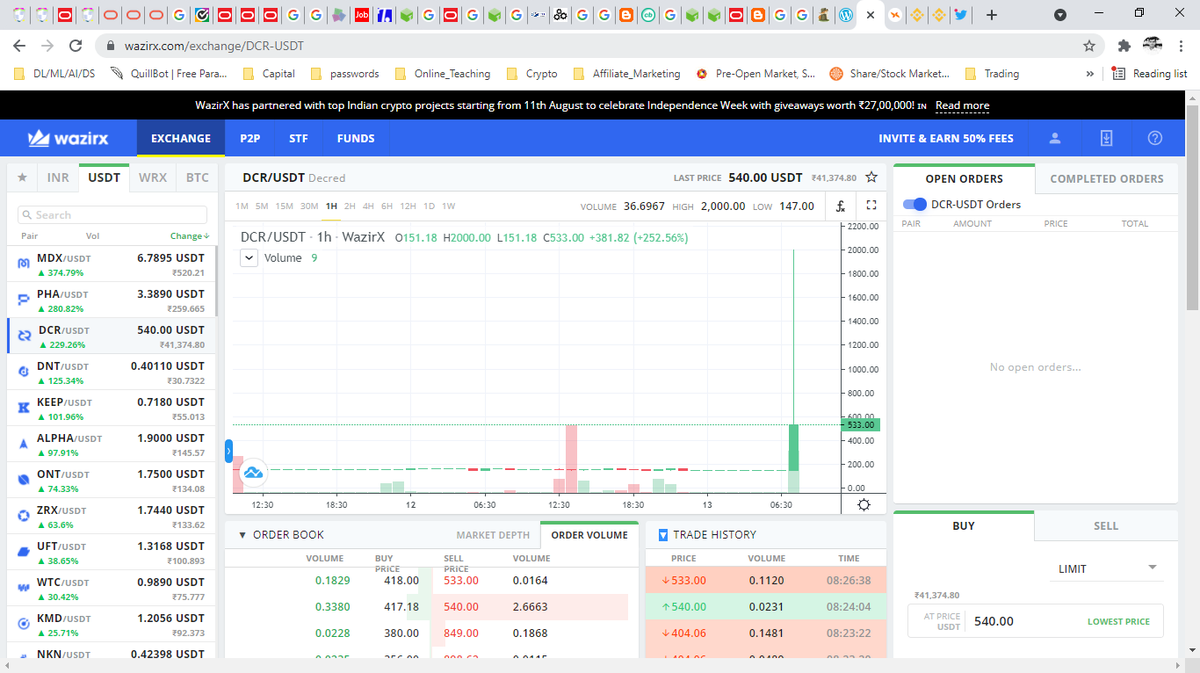Open a new browser tab with plus
1200x673 pixels.
991,15
